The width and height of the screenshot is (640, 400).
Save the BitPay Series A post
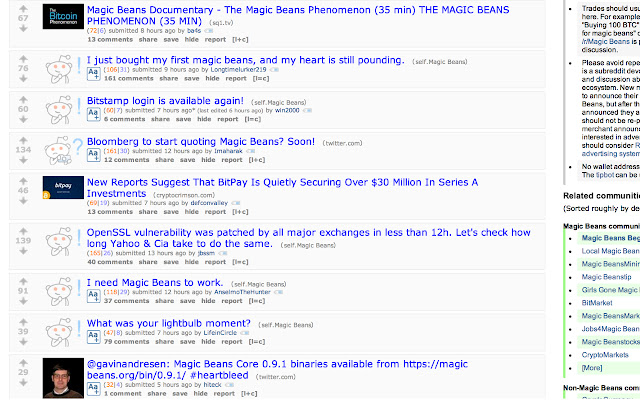pyautogui.click(x=171, y=212)
